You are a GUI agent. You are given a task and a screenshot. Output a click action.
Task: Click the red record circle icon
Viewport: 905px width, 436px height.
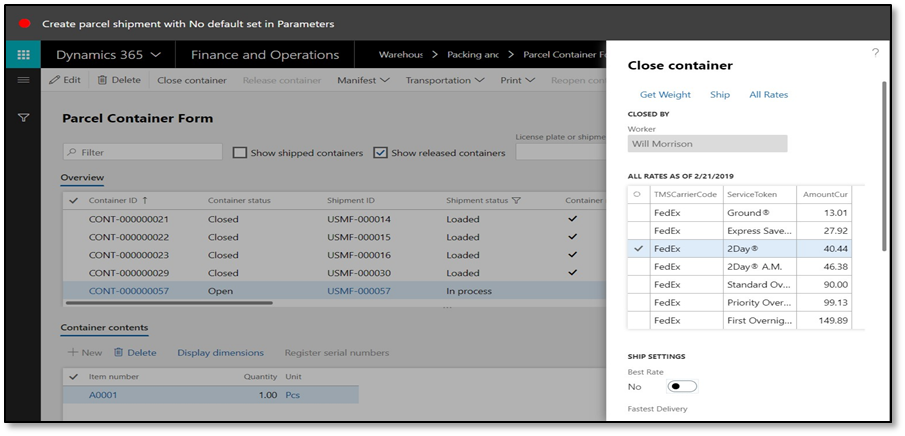click(x=25, y=23)
